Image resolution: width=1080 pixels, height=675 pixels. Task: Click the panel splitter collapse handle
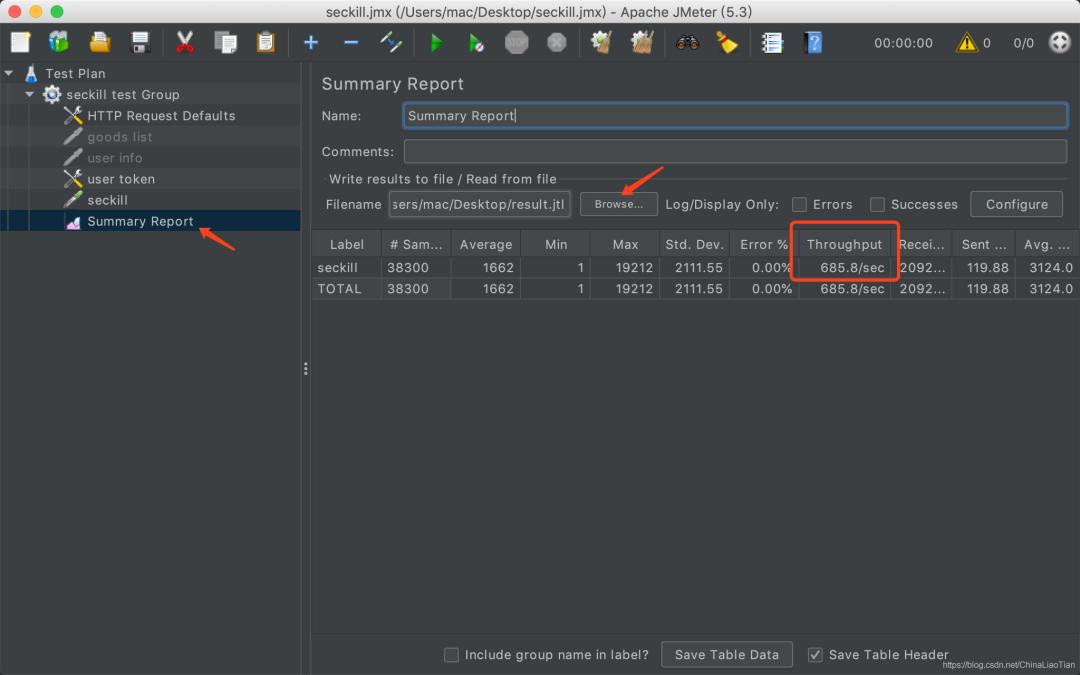point(306,369)
